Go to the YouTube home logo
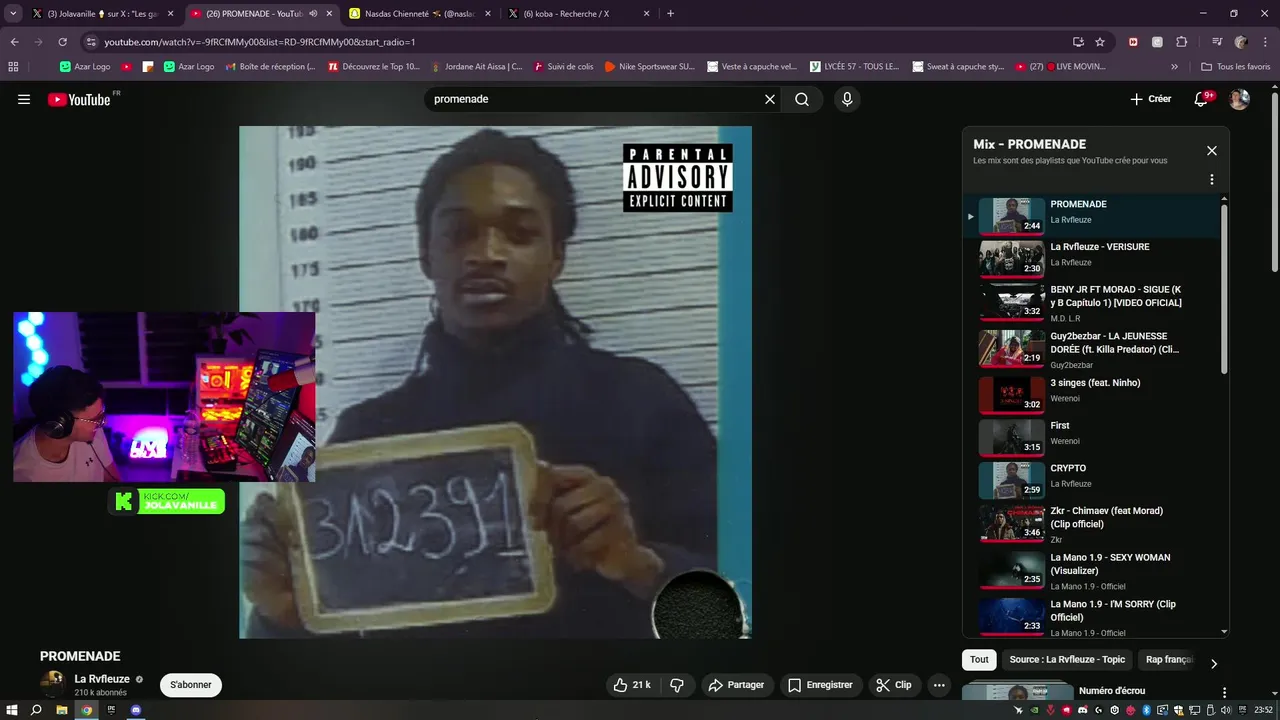 [79, 99]
